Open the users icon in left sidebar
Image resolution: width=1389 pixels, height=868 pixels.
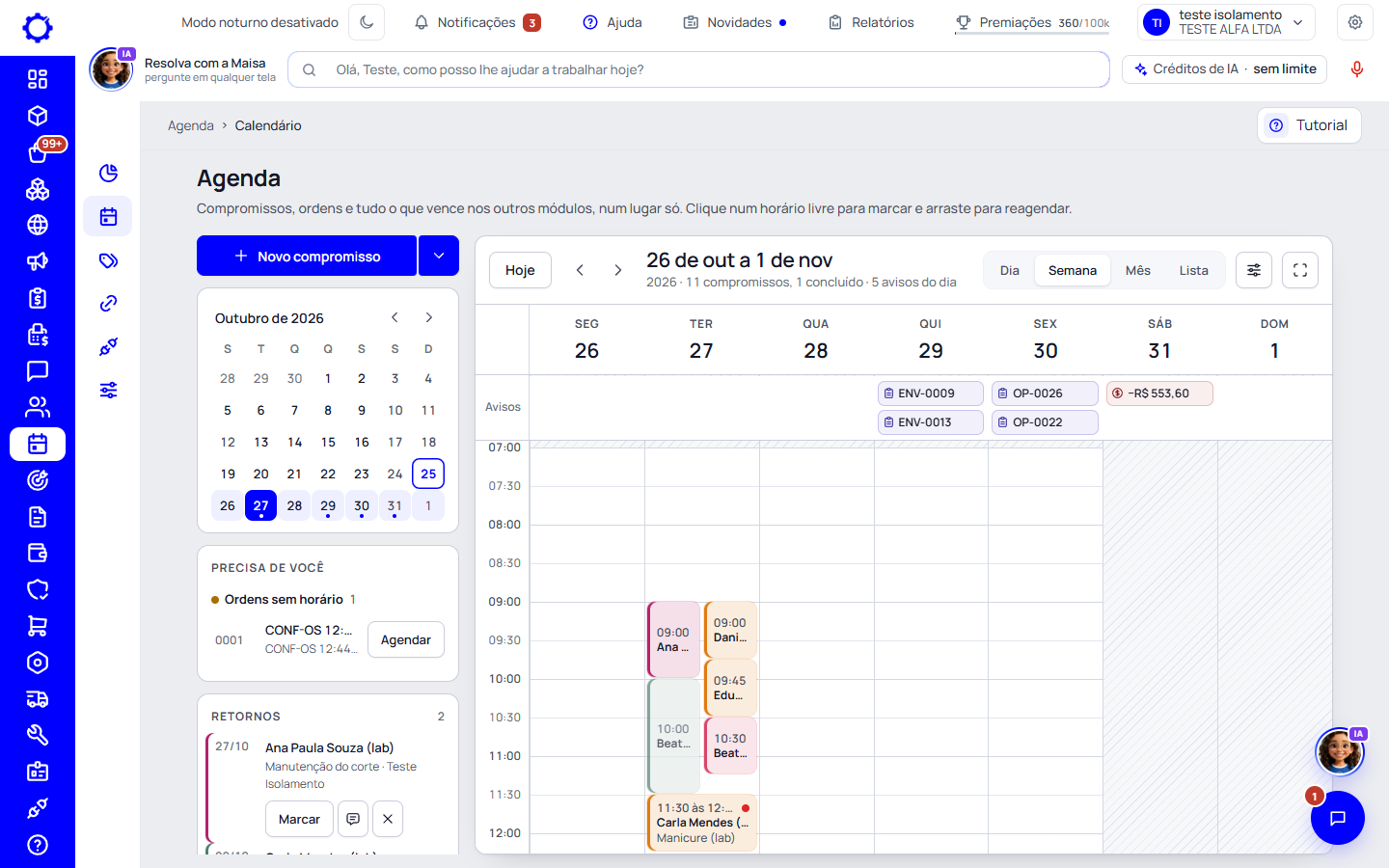[x=38, y=407]
